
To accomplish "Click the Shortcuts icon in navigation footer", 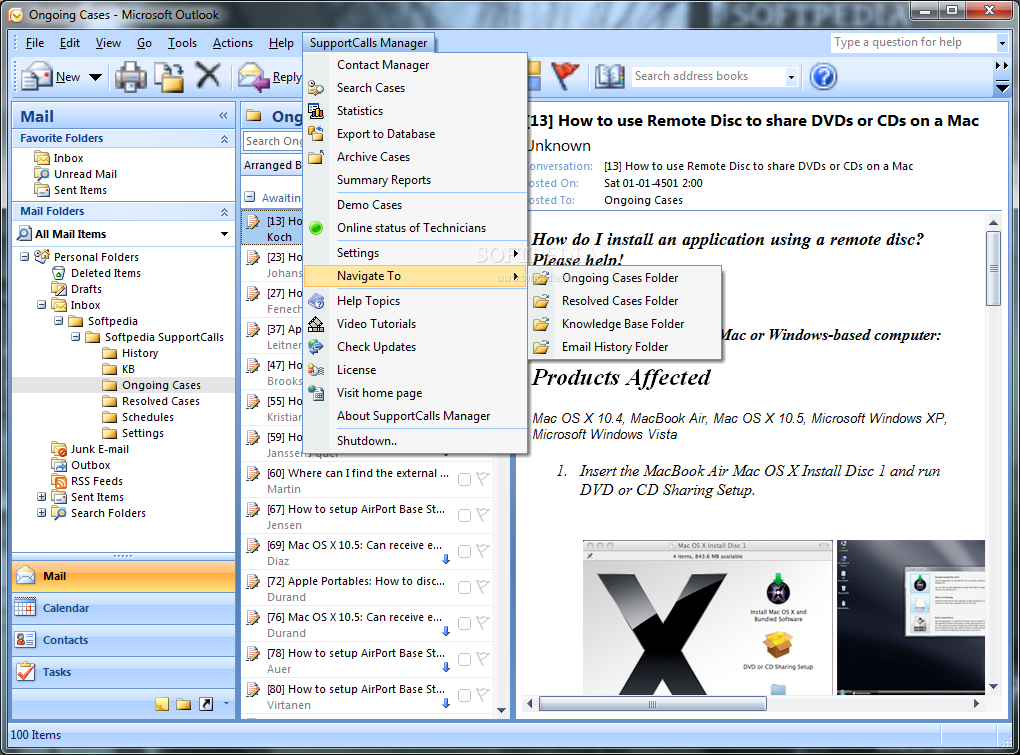I will click(x=206, y=704).
